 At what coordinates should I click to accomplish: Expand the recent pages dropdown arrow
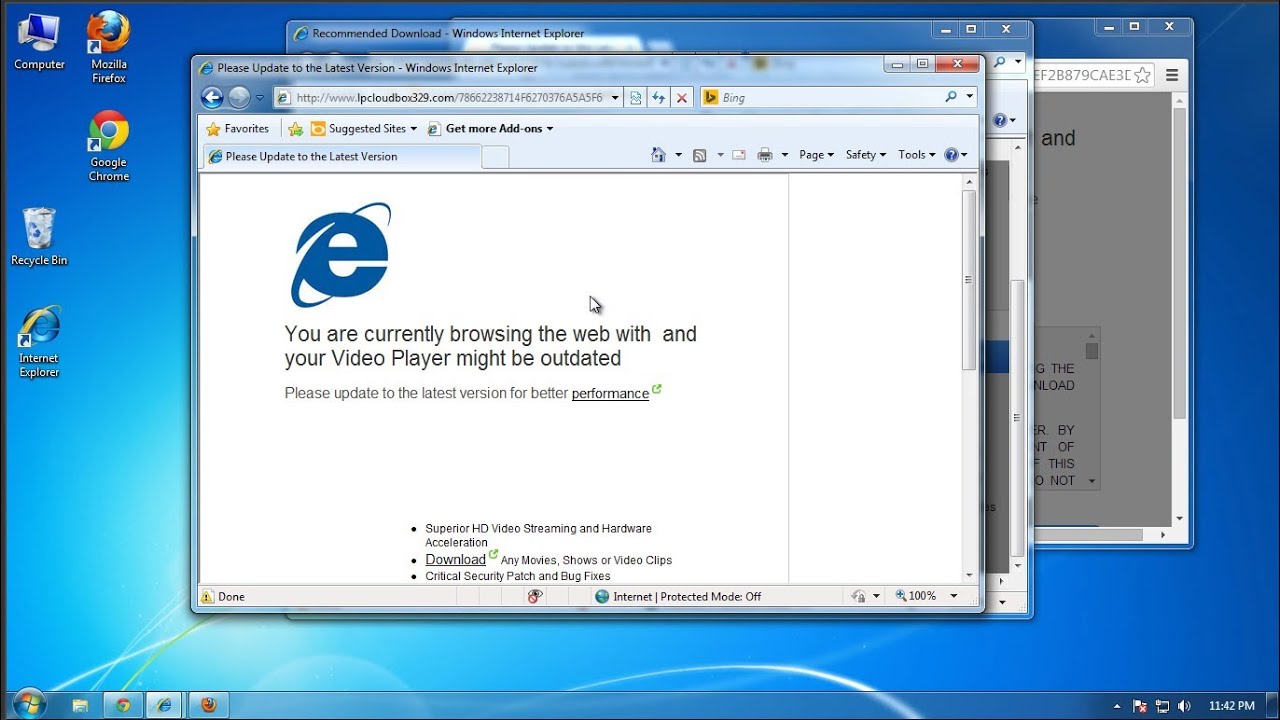coord(260,98)
